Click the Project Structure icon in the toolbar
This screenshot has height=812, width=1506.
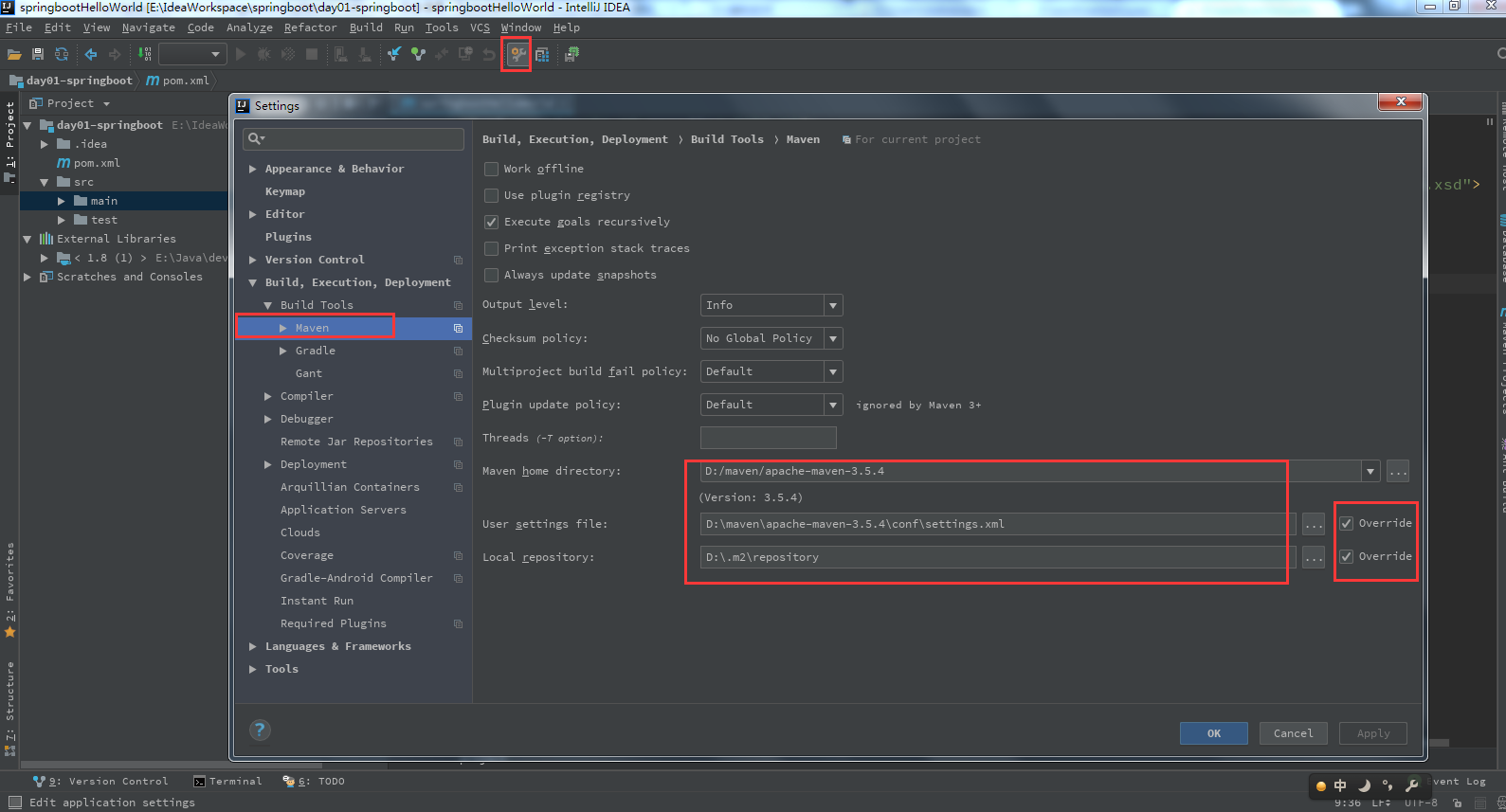(x=542, y=55)
